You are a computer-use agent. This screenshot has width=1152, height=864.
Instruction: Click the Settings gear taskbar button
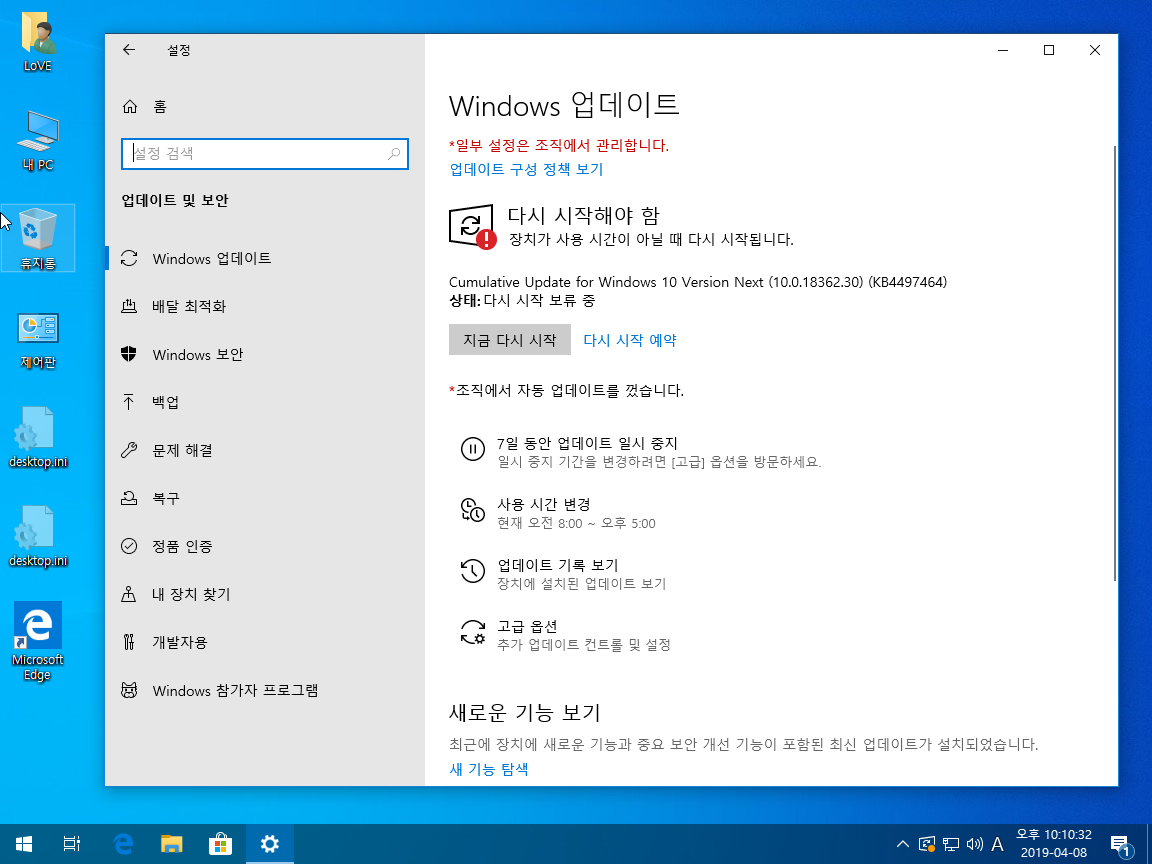(x=270, y=844)
